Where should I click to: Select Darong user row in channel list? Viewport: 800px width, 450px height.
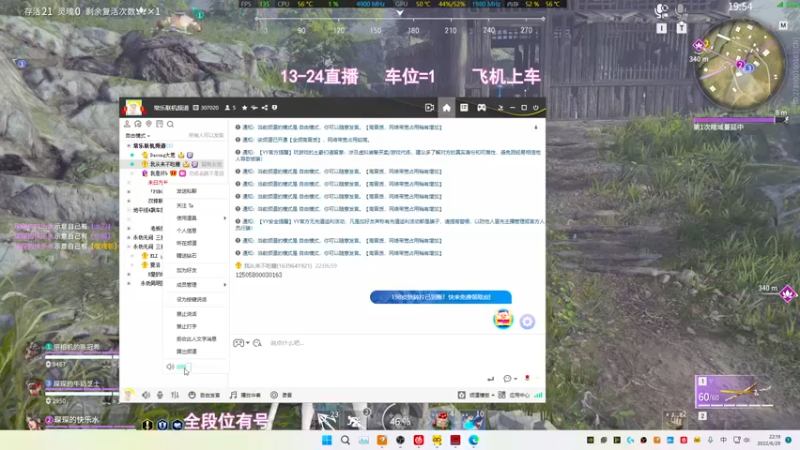[174, 155]
